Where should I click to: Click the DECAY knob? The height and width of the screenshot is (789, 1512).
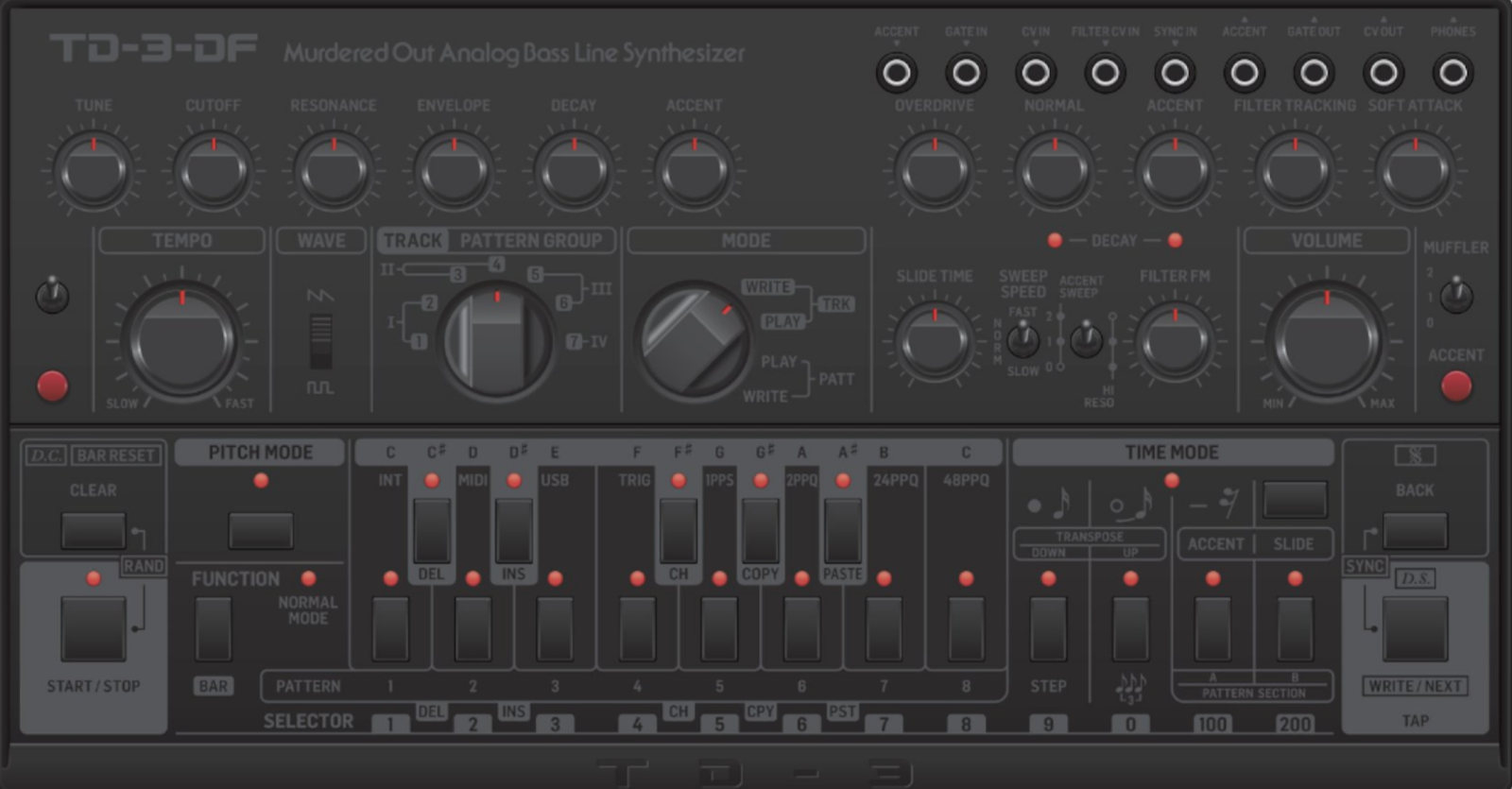pos(574,172)
